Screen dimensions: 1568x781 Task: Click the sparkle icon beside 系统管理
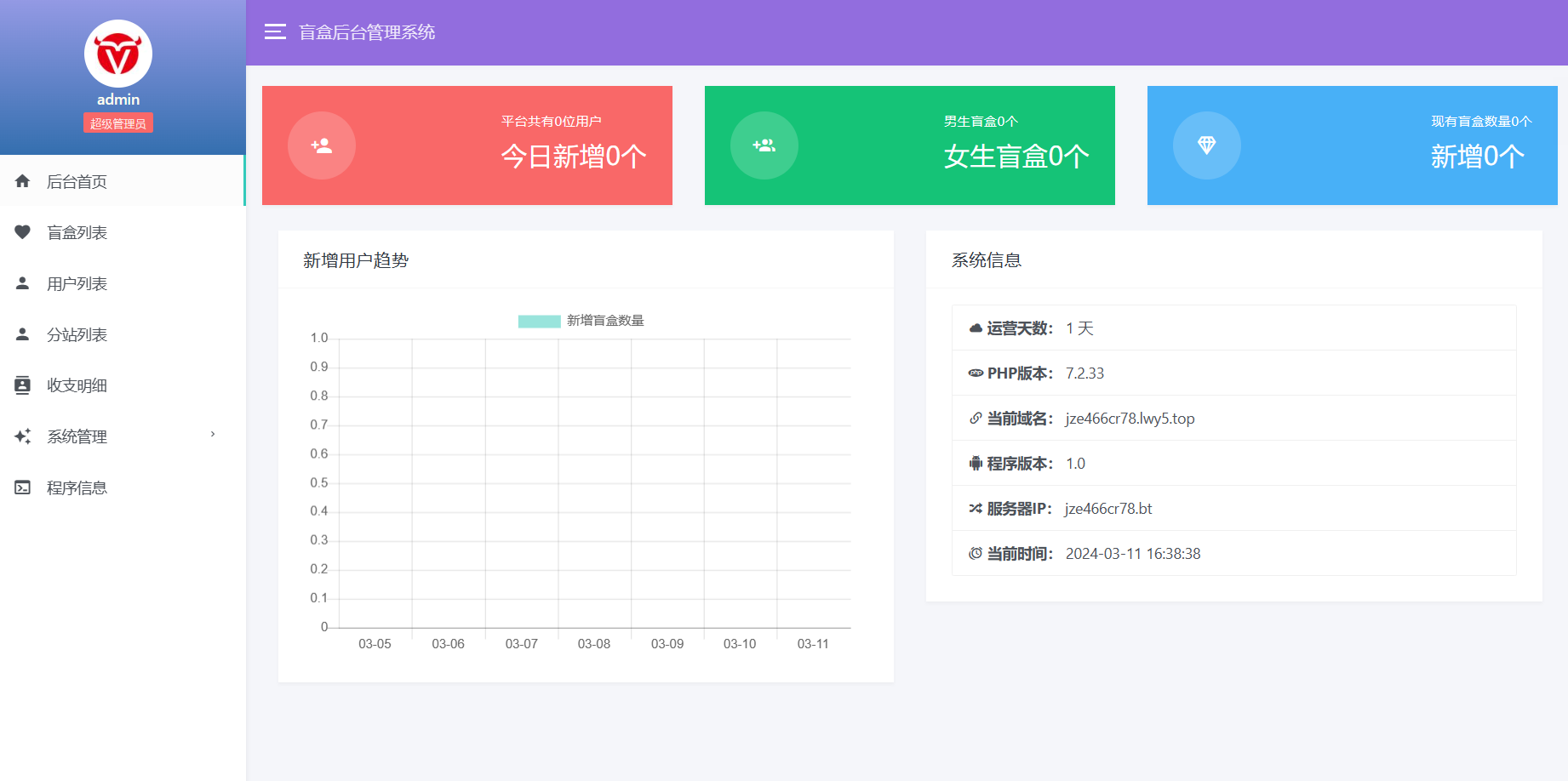tap(23, 436)
